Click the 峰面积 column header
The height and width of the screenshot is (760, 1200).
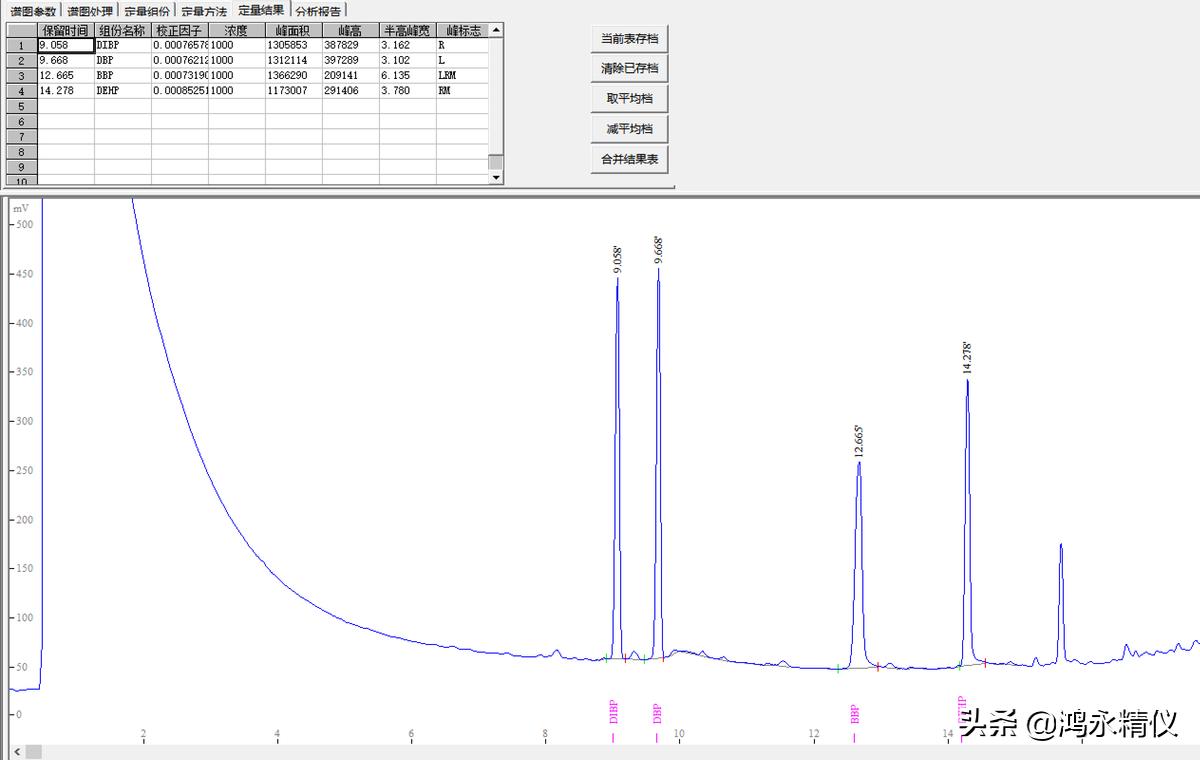click(x=293, y=31)
